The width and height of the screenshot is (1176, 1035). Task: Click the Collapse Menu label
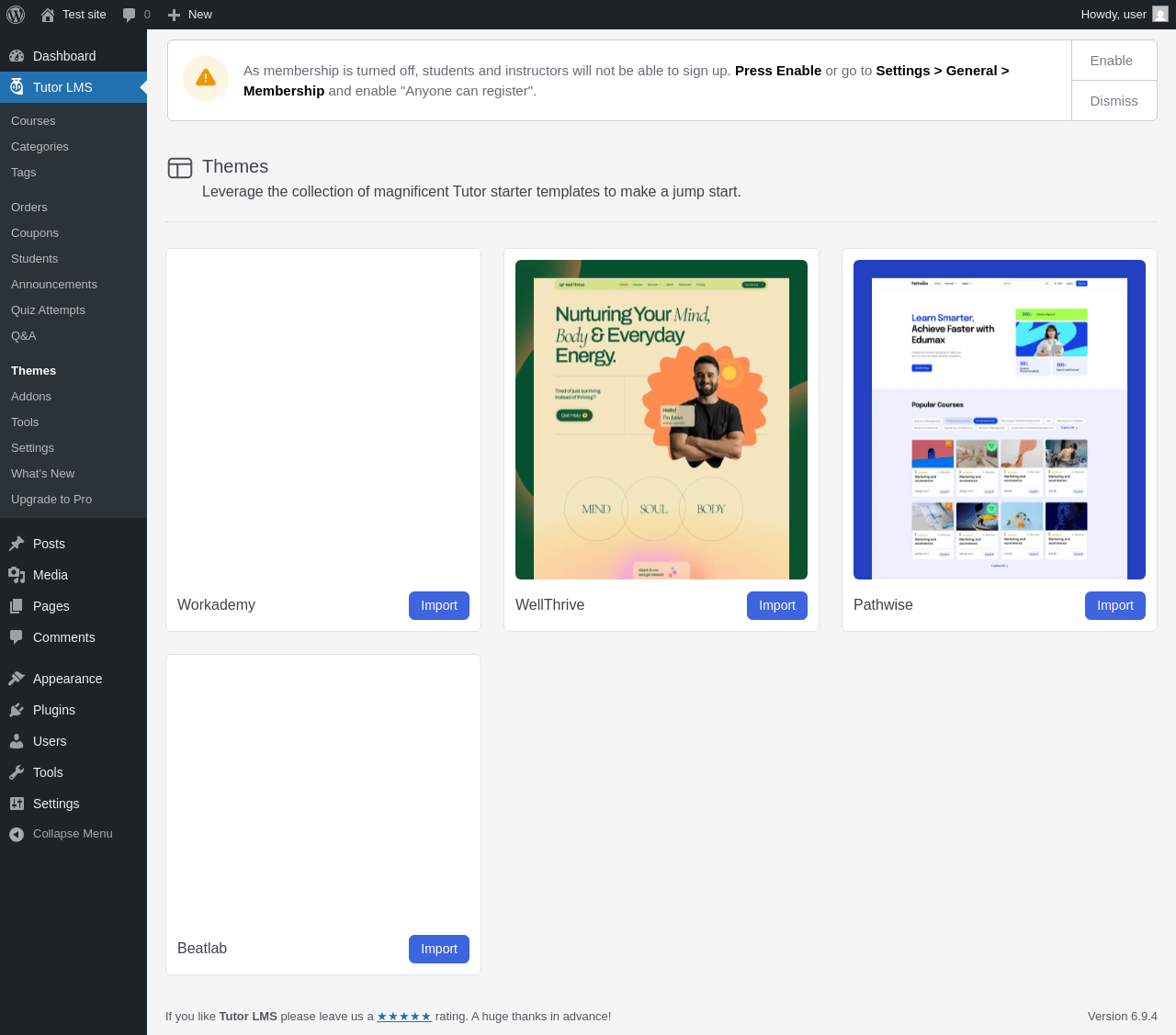click(x=73, y=834)
